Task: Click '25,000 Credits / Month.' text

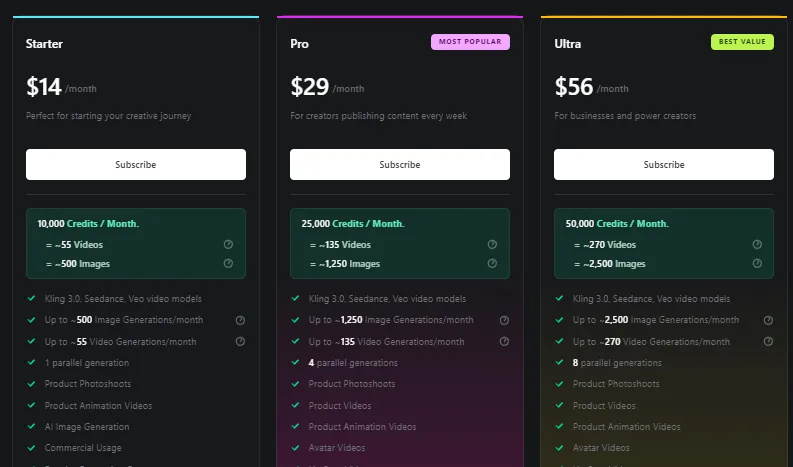Action: coord(353,224)
